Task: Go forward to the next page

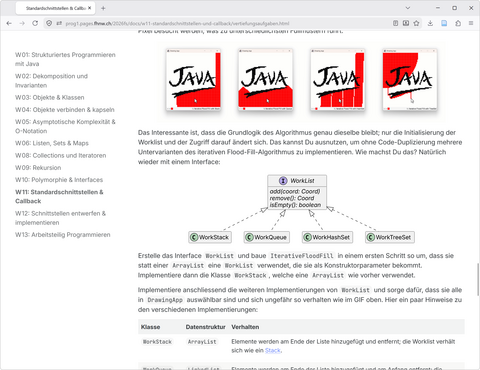Action: coord(22,23)
